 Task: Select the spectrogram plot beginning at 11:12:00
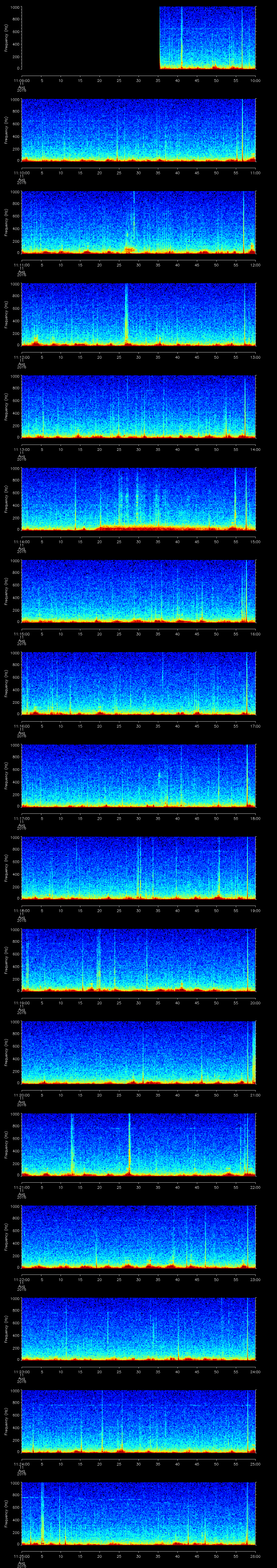139,315
